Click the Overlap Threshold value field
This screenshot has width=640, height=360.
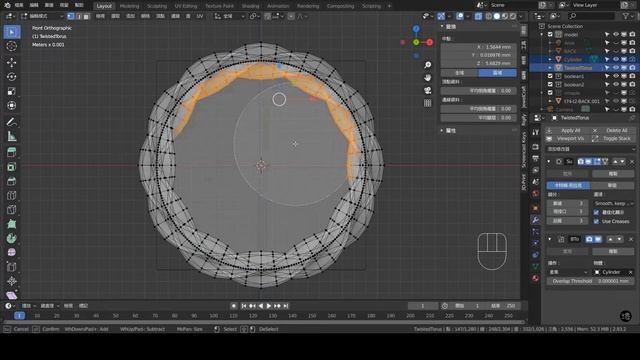coord(590,281)
